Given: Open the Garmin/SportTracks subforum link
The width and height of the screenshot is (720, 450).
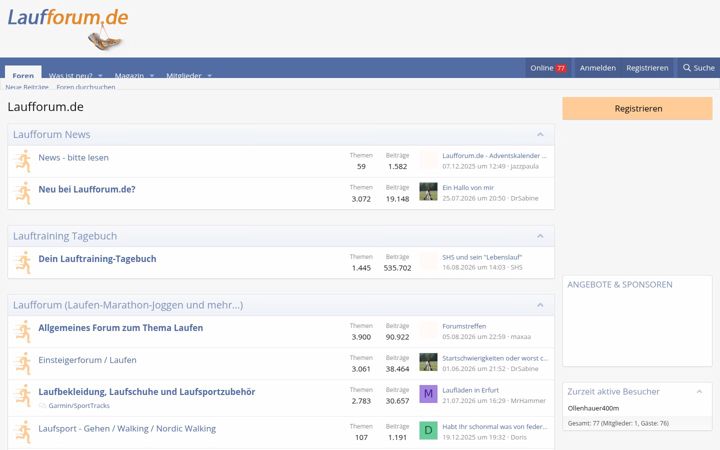Looking at the screenshot, I should 79,405.
